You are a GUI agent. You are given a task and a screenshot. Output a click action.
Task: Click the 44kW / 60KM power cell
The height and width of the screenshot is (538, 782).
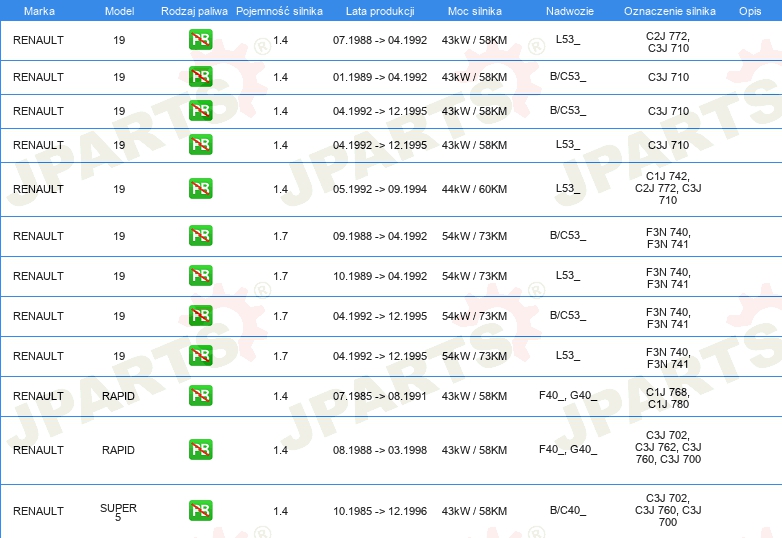pos(474,189)
